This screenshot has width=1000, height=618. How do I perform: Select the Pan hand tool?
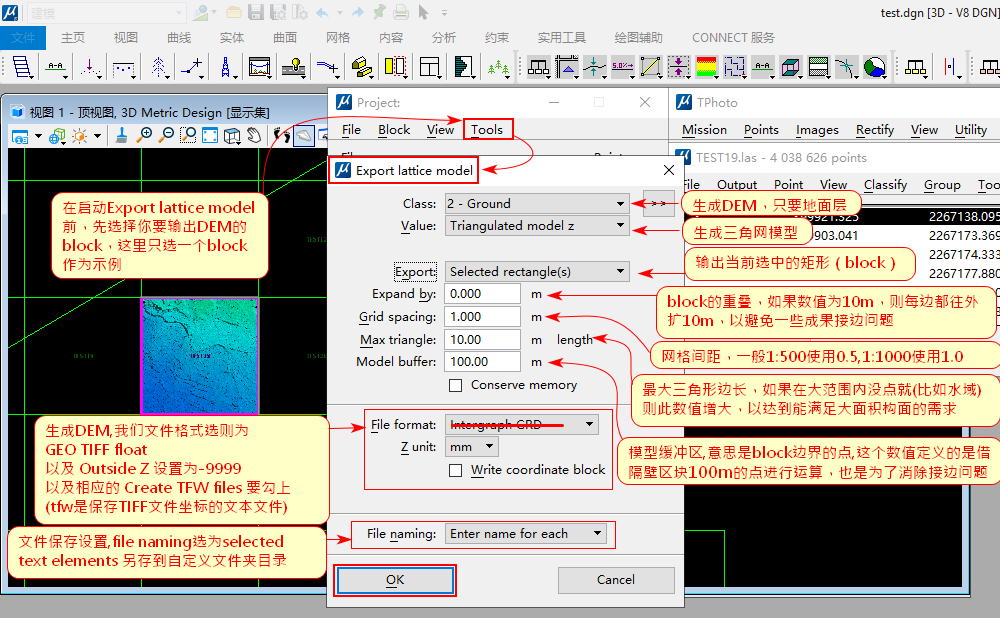click(x=253, y=135)
